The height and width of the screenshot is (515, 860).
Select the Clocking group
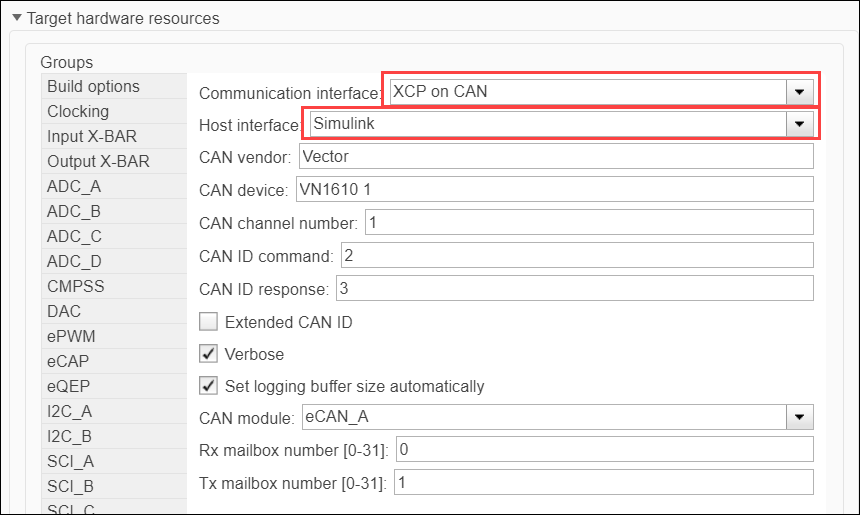point(78,112)
